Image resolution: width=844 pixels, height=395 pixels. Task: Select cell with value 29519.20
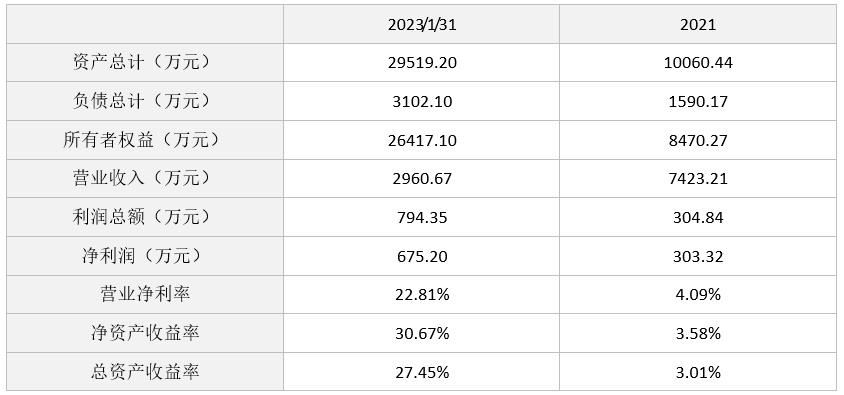[x=421, y=62]
